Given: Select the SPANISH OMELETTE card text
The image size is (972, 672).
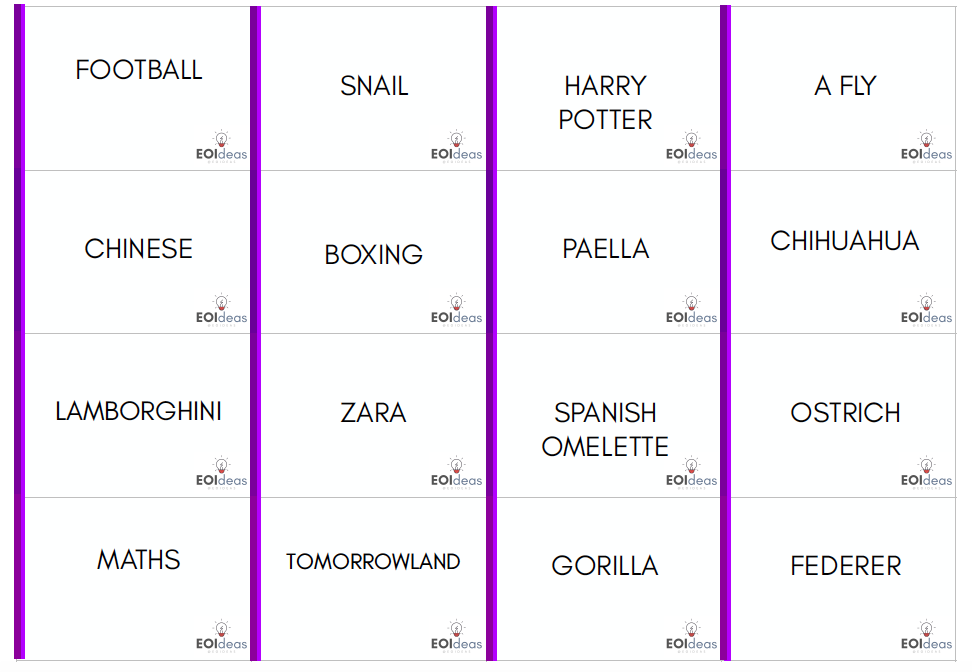Looking at the screenshot, I should [605, 430].
